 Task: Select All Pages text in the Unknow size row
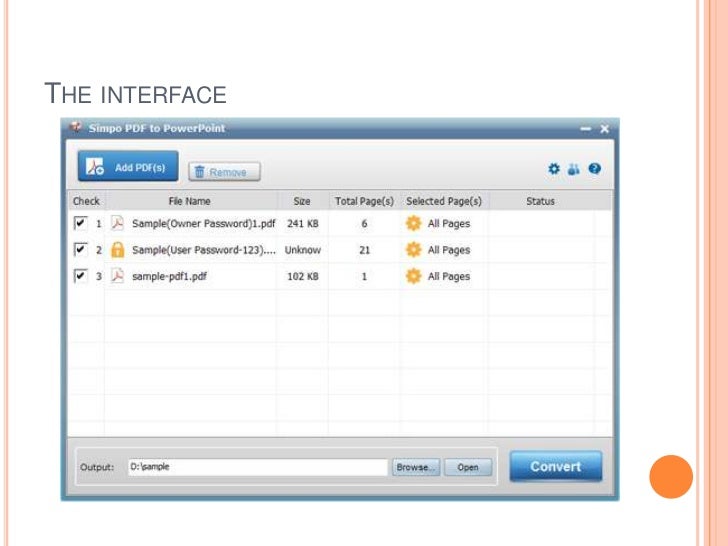448,250
